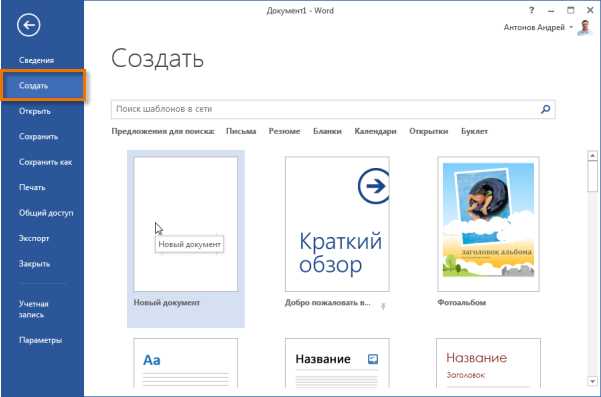
Task: Open the Краткий обзор welcome template
Action: tap(337, 224)
